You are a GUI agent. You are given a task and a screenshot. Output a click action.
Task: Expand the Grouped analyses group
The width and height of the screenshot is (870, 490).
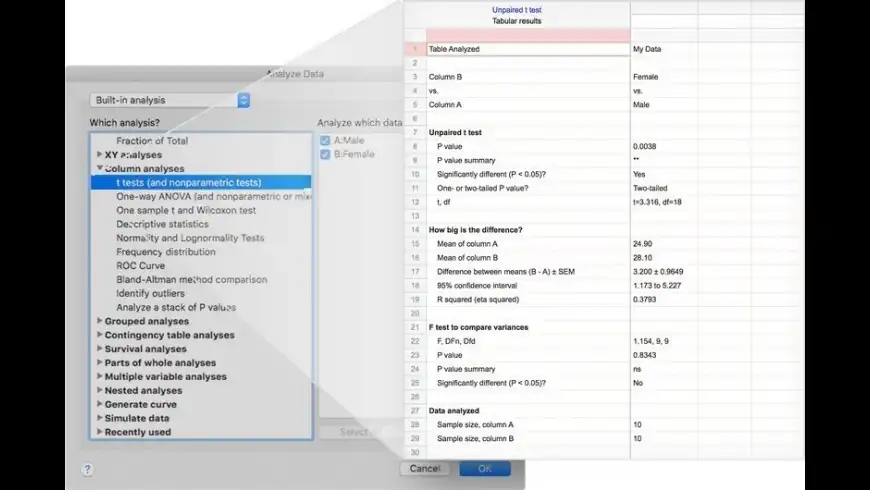click(99, 321)
